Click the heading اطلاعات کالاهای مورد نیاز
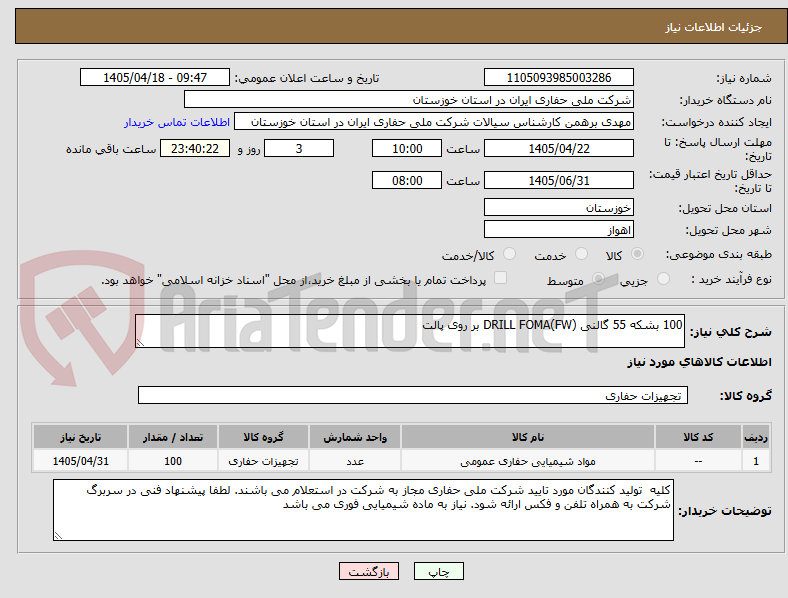This screenshot has width=788, height=598. click(699, 362)
